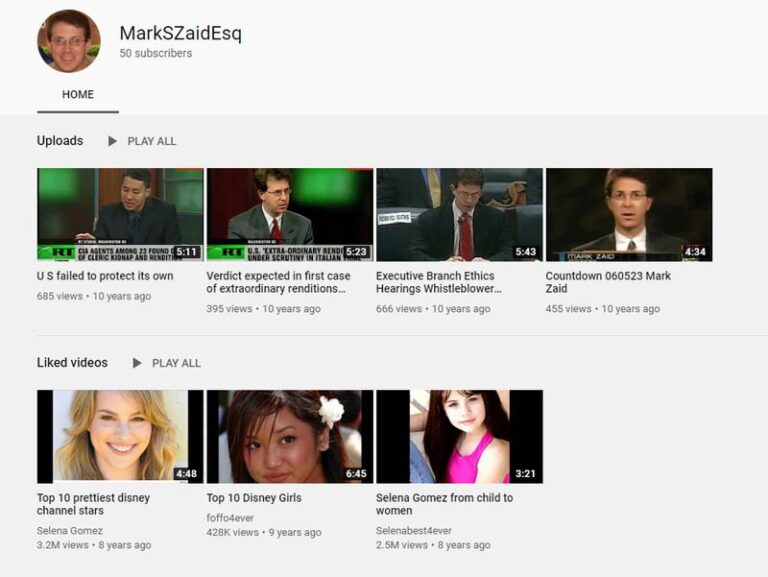Screen dimensions: 768x577
Task: Open the 'Top 10 prettiest disney channel stars' thumbnail
Action: point(120,436)
